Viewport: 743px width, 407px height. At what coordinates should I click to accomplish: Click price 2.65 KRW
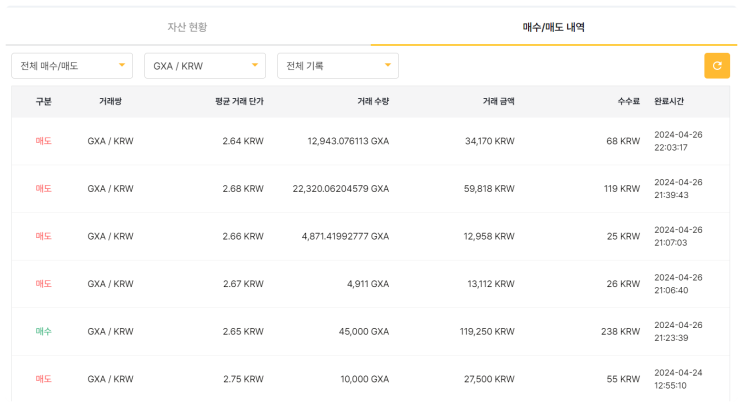(243, 332)
